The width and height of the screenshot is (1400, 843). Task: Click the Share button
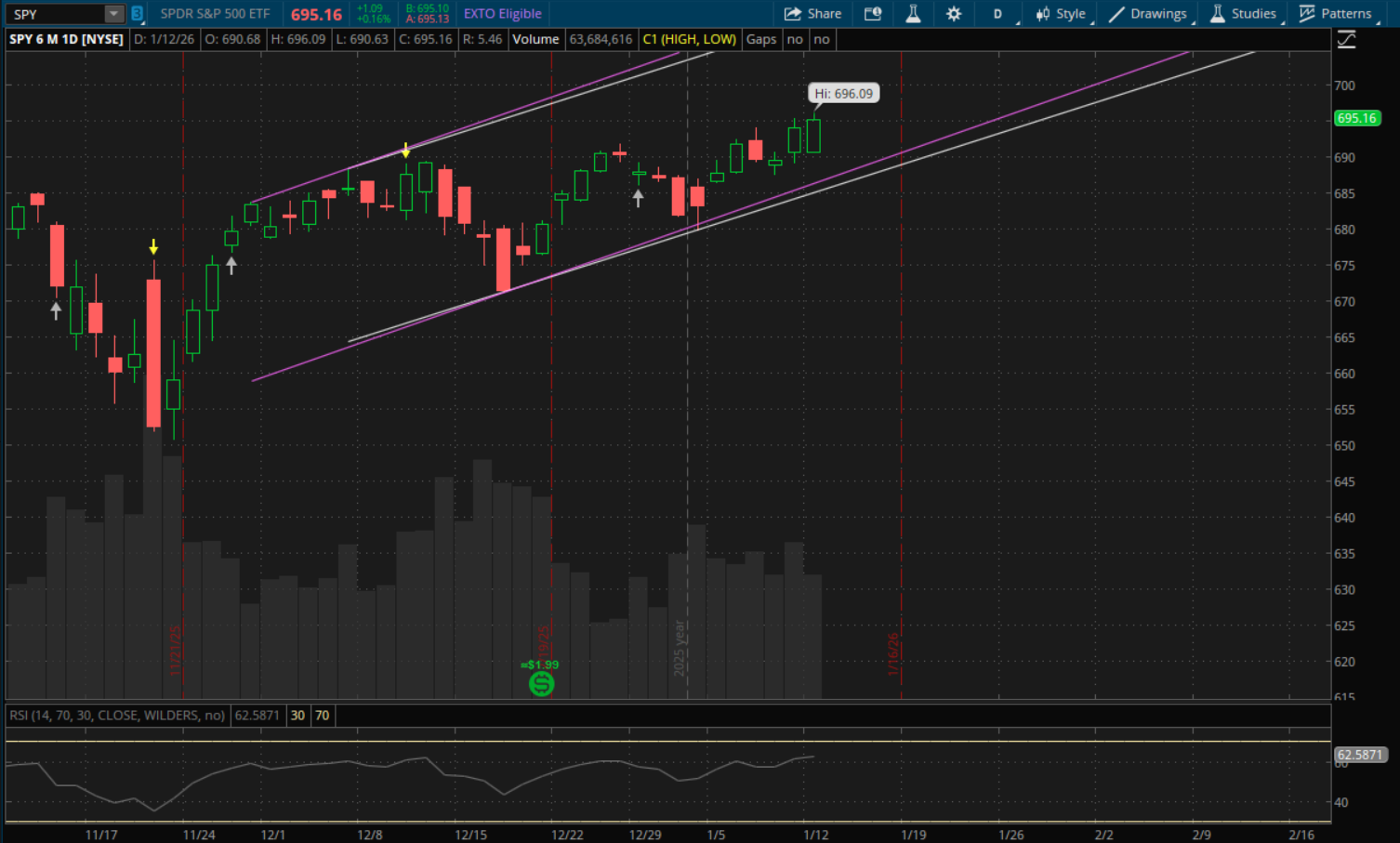point(812,14)
